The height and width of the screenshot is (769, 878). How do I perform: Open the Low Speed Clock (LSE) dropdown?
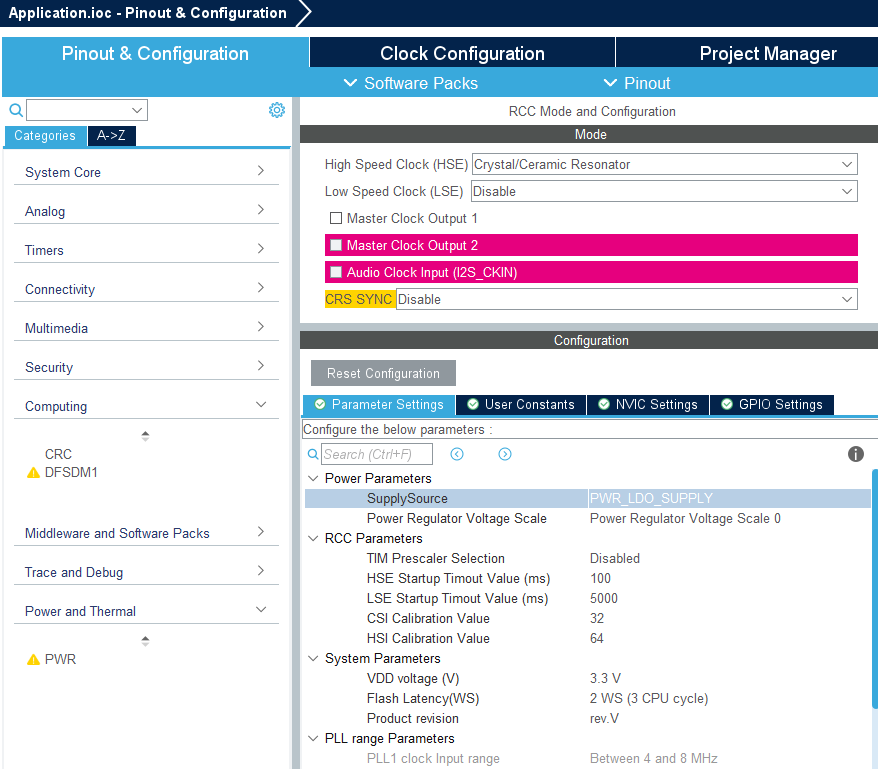pyautogui.click(x=664, y=191)
